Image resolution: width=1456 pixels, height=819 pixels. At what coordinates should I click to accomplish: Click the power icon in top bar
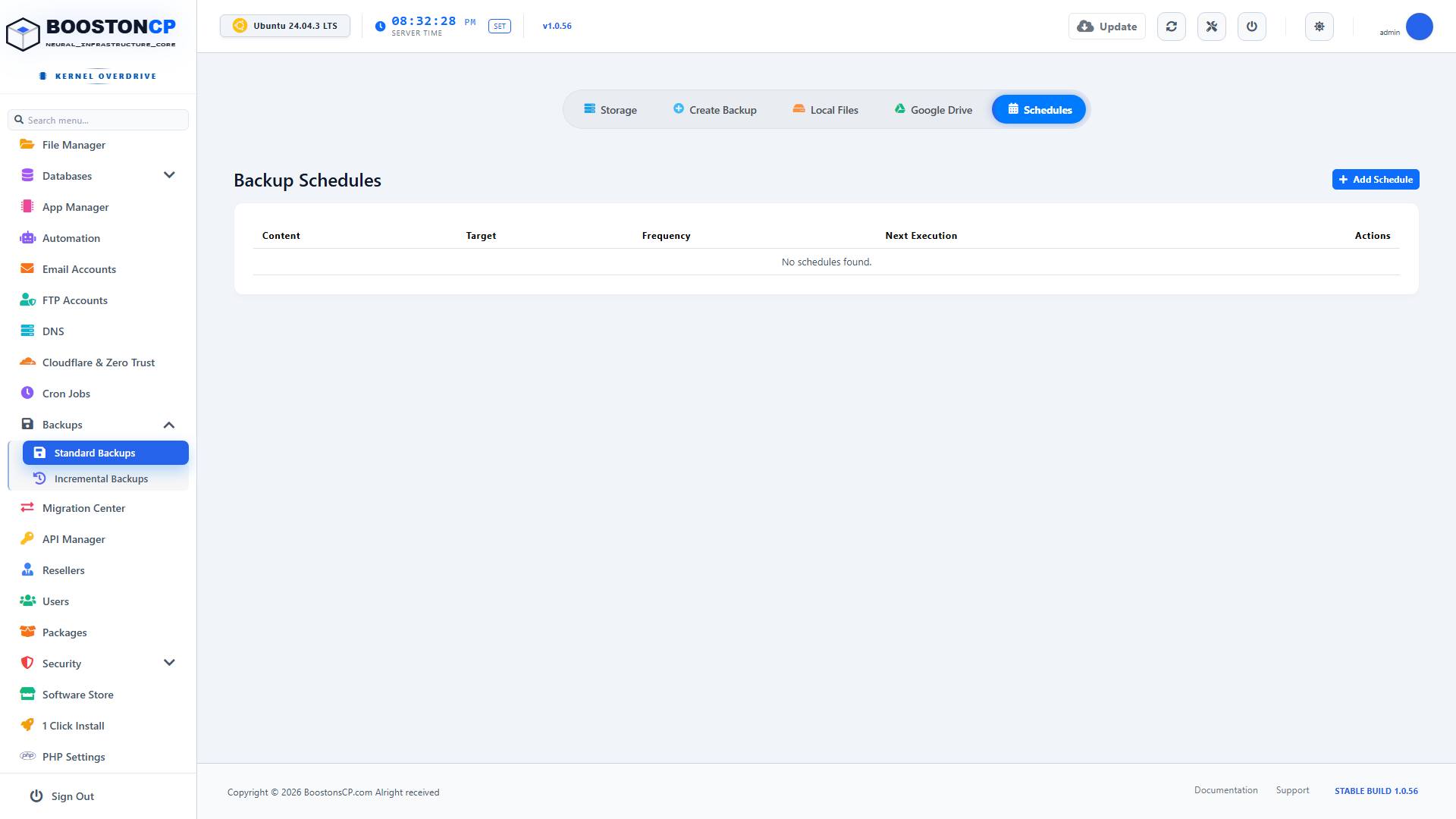[1252, 27]
